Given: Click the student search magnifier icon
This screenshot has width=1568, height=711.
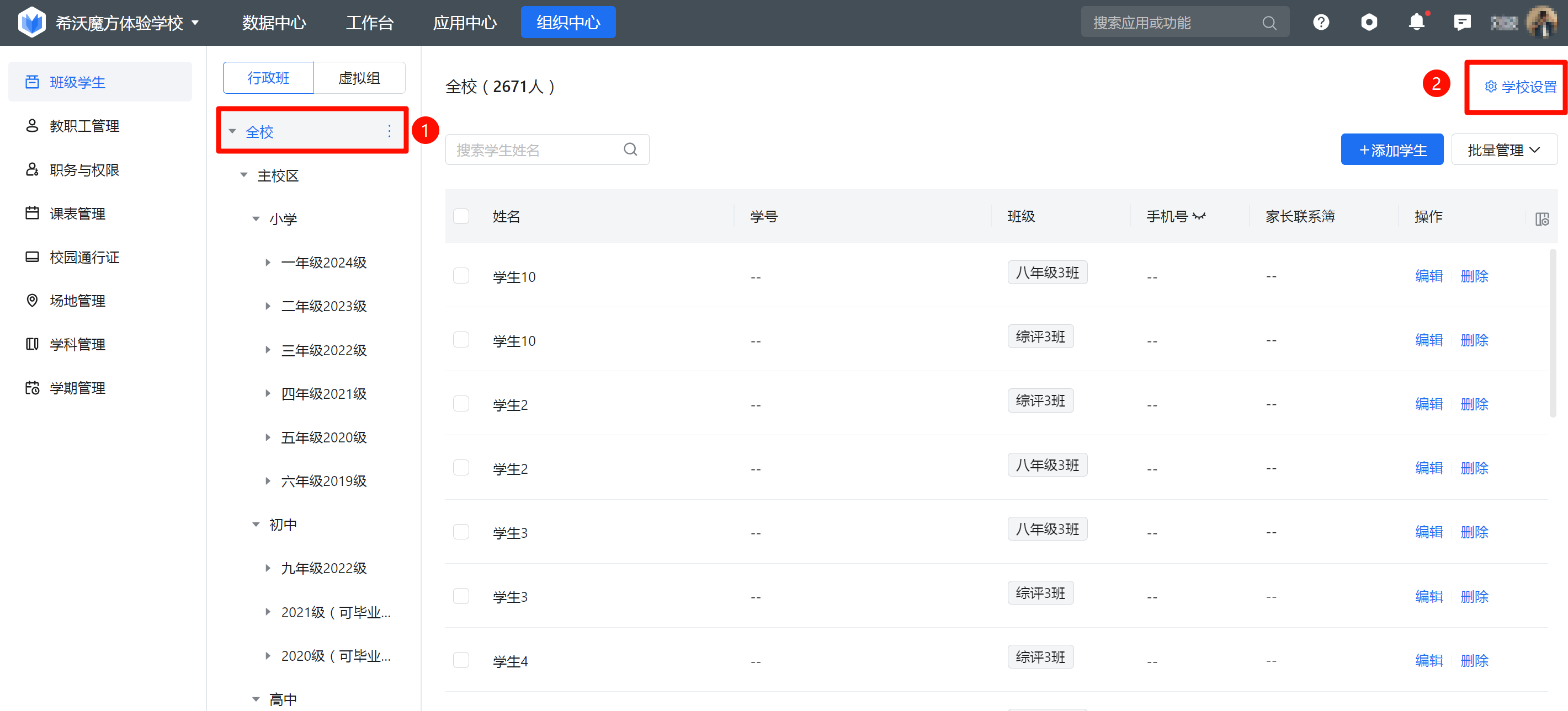Looking at the screenshot, I should click(631, 149).
